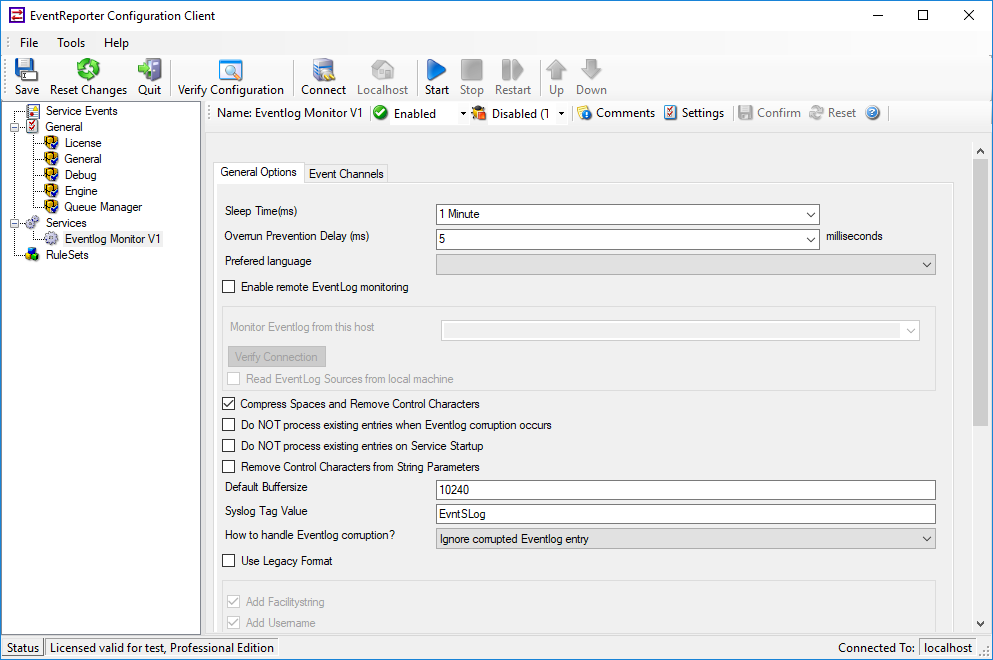Select the Debug tree node
Image resolution: width=993 pixels, height=660 pixels.
pos(80,175)
